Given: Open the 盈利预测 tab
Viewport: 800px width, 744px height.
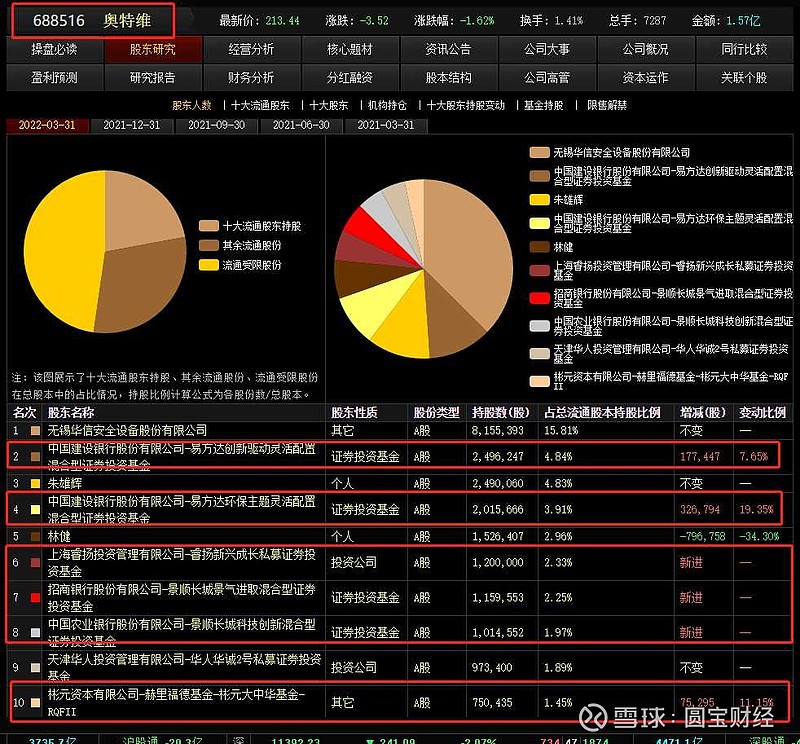Looking at the screenshot, I should [54, 78].
